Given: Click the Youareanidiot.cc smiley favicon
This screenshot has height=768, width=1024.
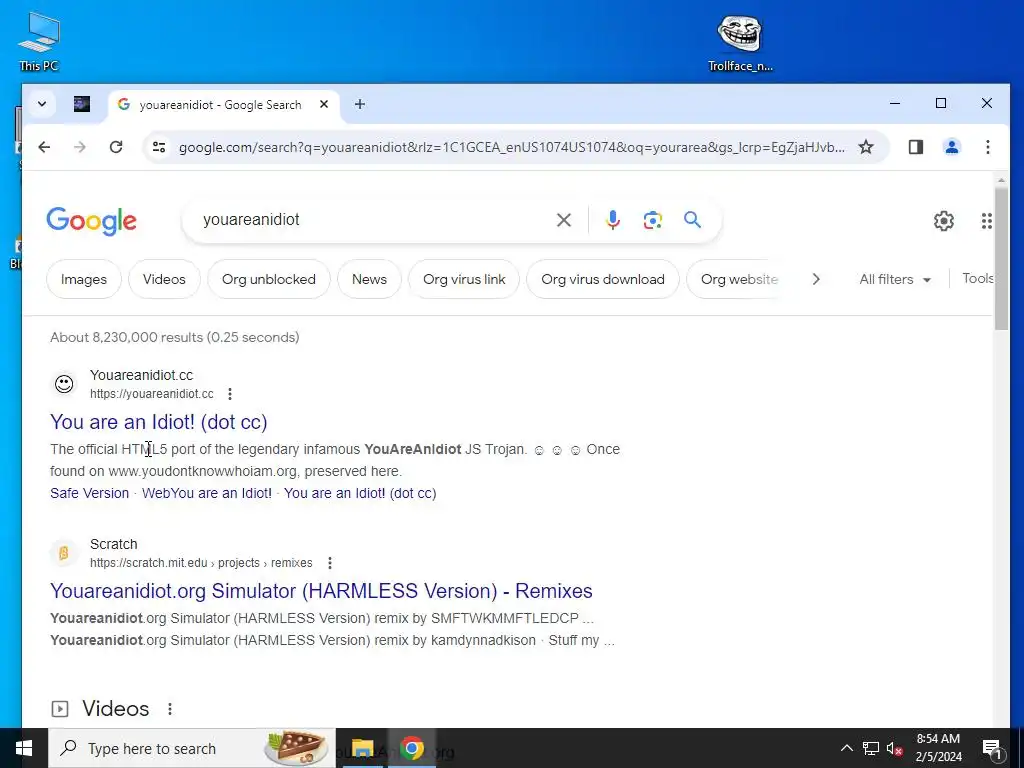Looking at the screenshot, I should click(64, 384).
